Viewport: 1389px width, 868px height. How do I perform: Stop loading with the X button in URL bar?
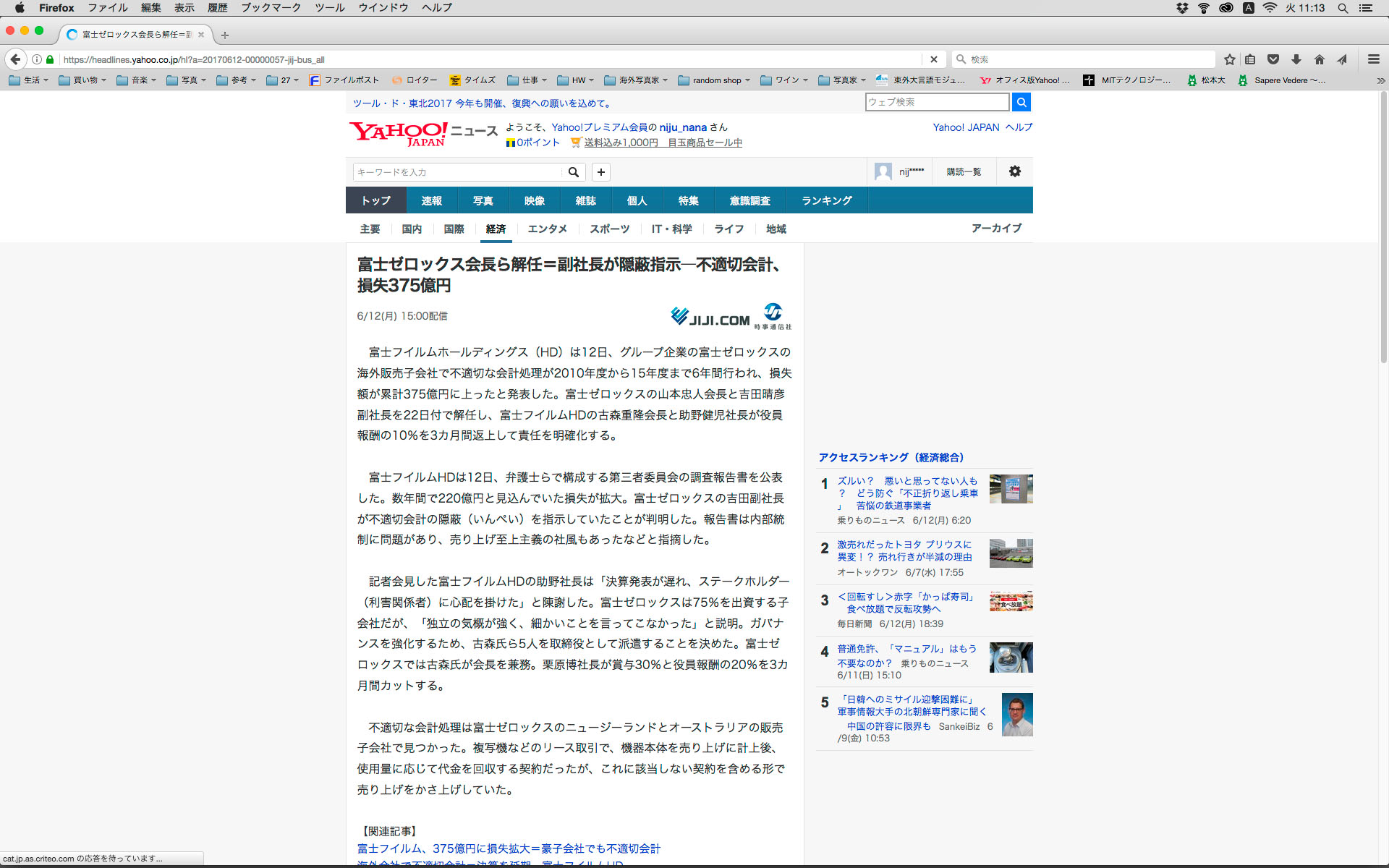[x=933, y=59]
